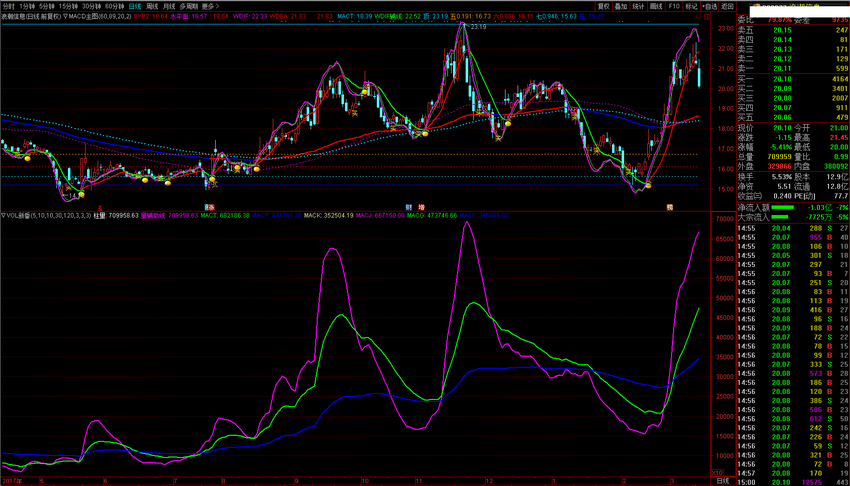Click the red panel-toggle square icon top right of chart
Image resolution: width=850 pixels, height=486 pixels.
[x=706, y=17]
